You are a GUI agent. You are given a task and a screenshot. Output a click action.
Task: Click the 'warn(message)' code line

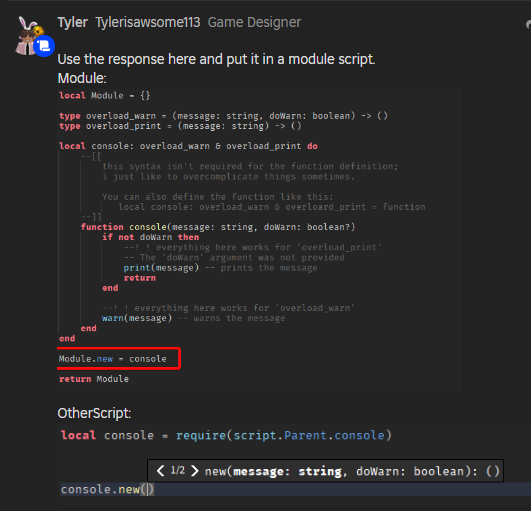coord(137,318)
